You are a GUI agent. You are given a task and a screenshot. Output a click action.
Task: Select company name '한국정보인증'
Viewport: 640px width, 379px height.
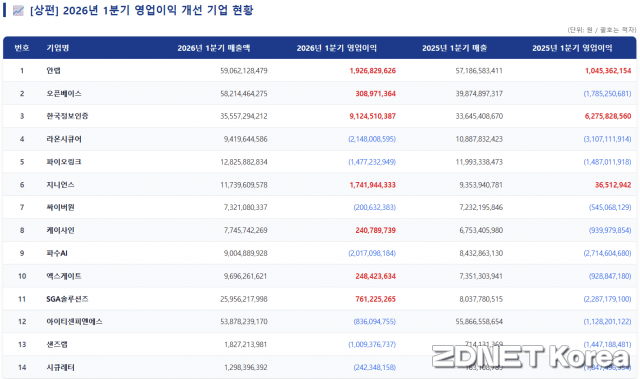(x=67, y=116)
